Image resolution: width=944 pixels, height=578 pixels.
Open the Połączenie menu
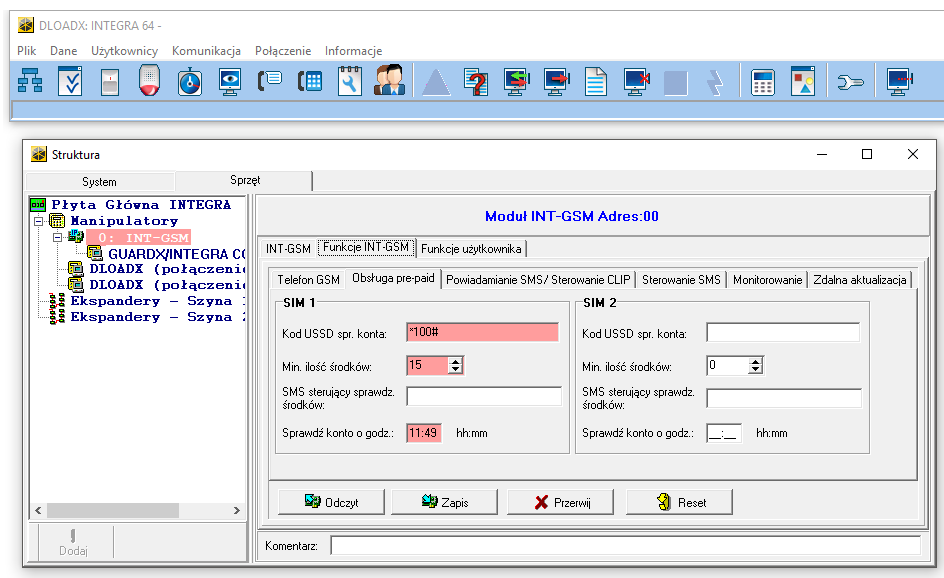point(283,51)
